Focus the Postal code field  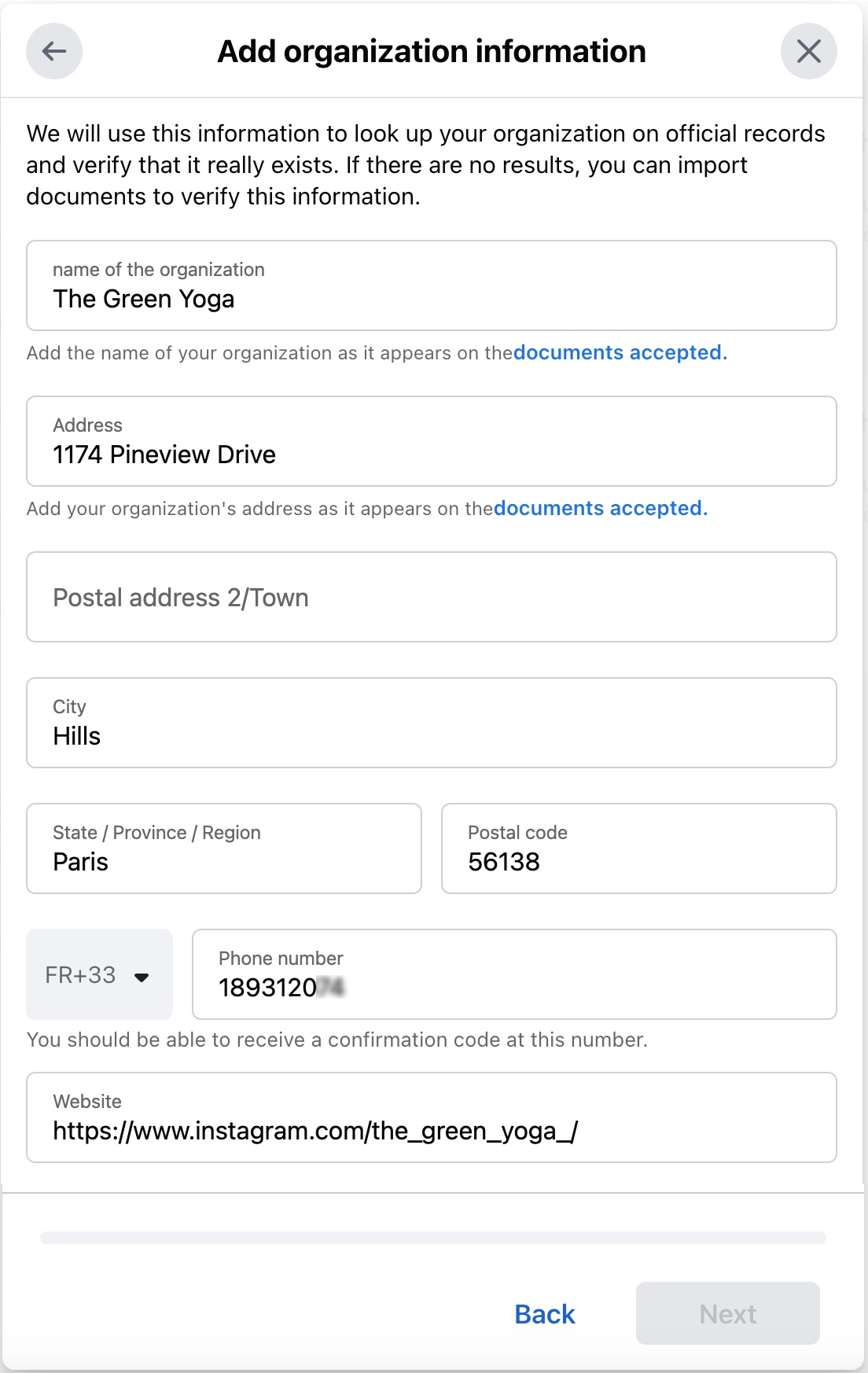(x=638, y=849)
